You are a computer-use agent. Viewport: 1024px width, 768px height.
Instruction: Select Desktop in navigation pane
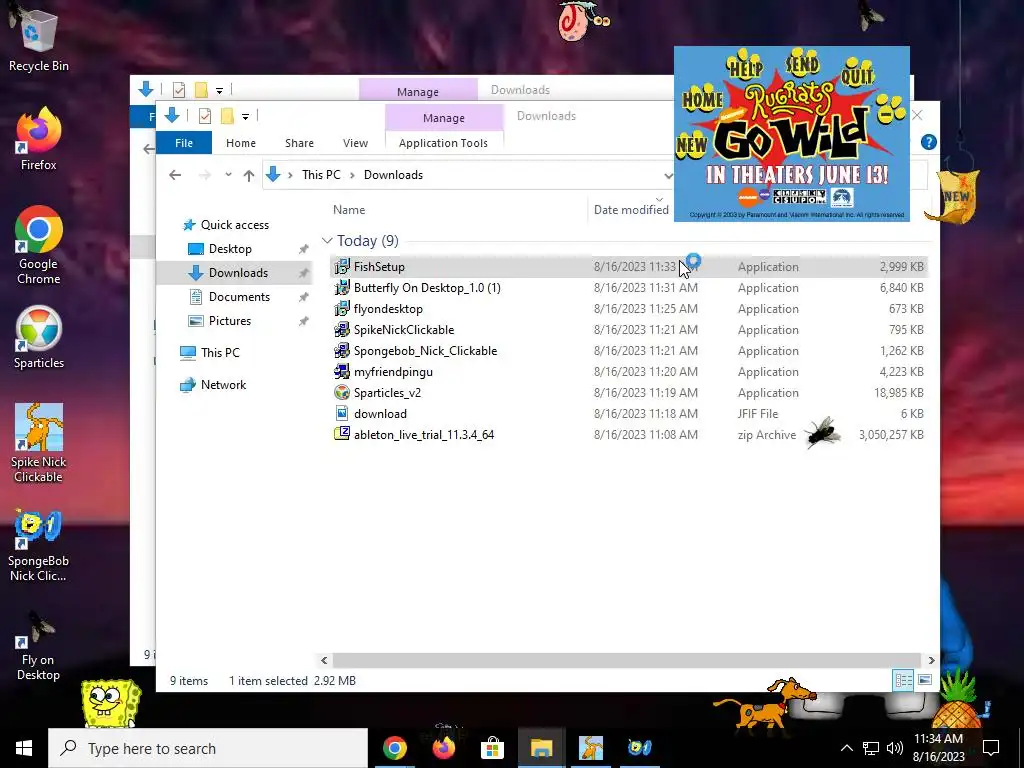point(230,249)
